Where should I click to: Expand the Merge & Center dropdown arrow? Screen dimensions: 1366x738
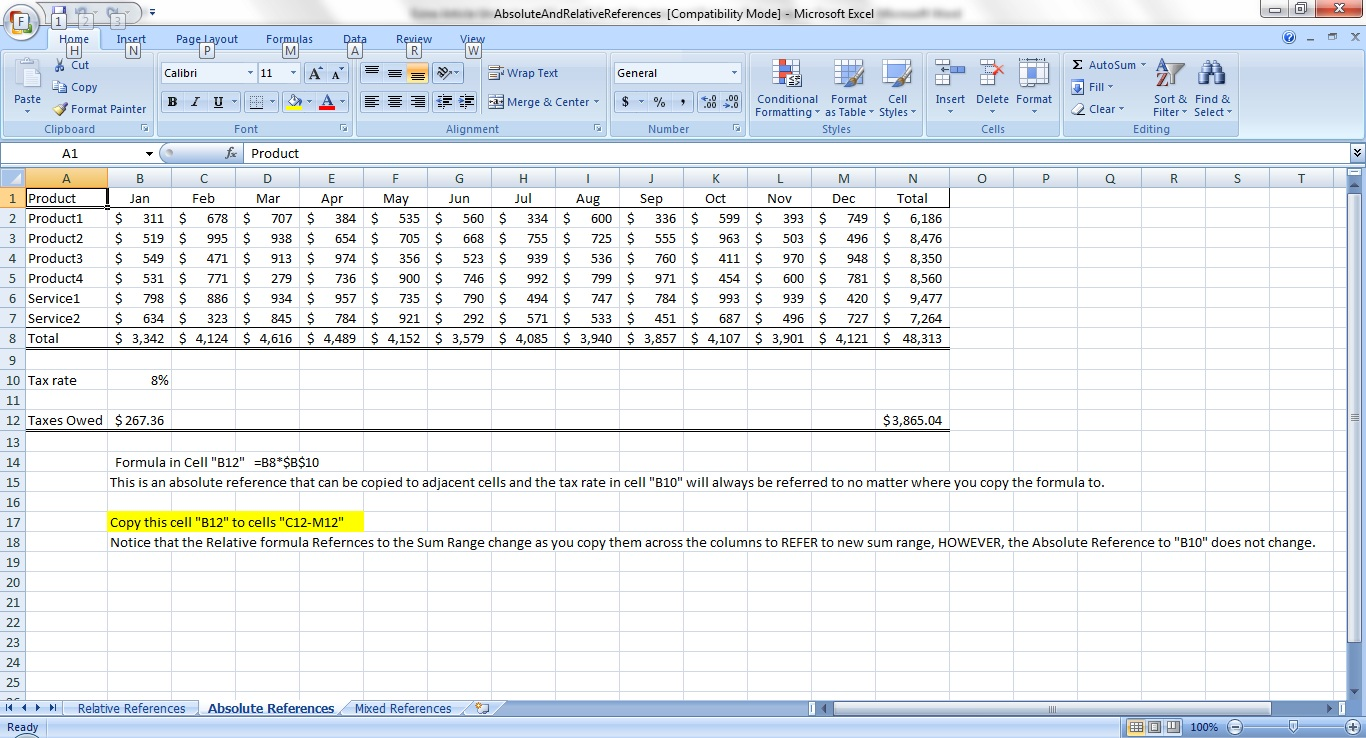[x=596, y=102]
